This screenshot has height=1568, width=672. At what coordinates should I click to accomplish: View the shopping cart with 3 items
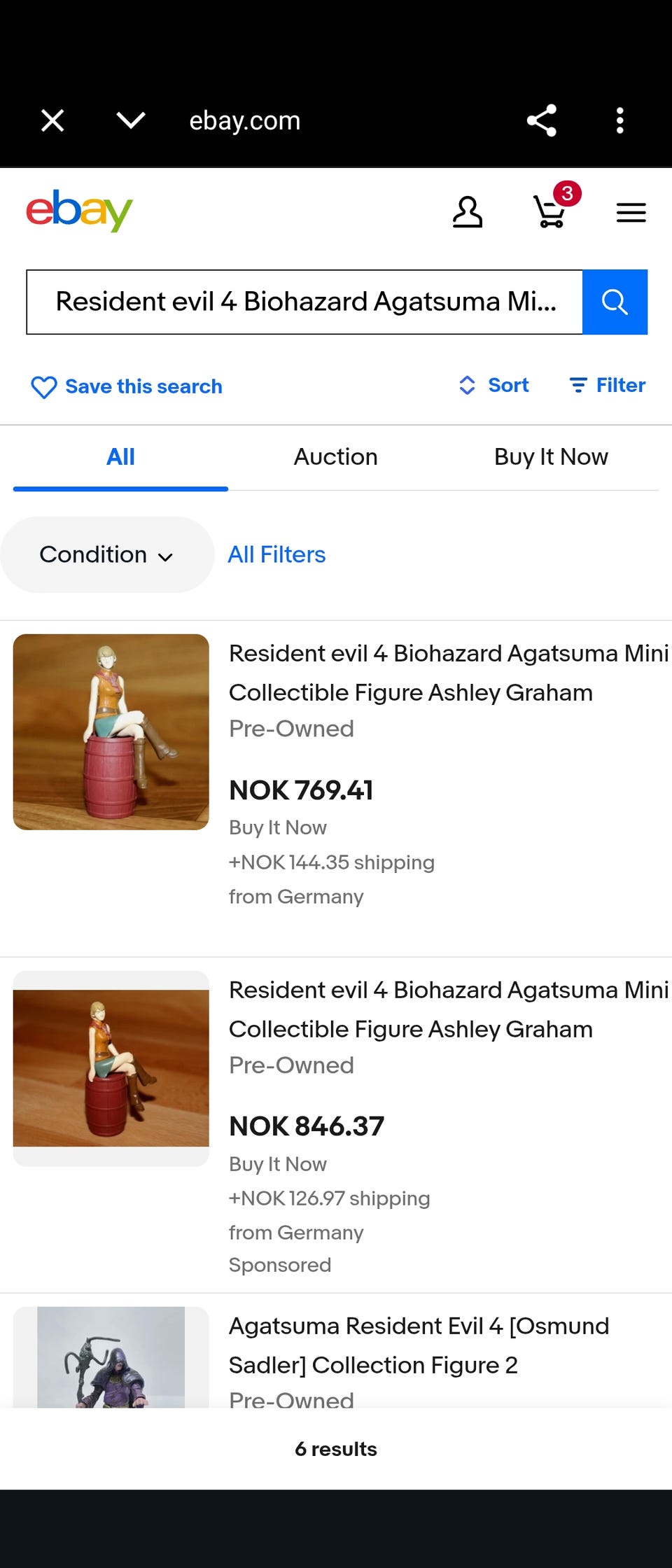[x=551, y=211]
